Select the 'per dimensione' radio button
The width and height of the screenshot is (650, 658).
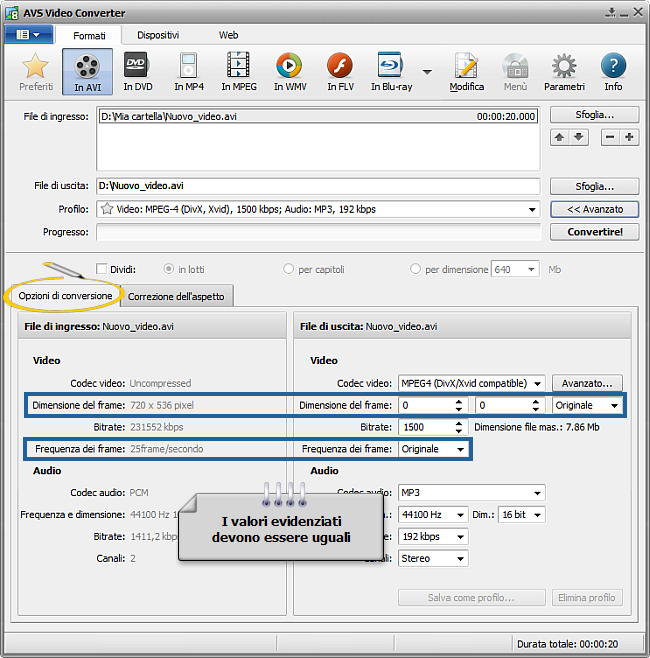(415, 269)
